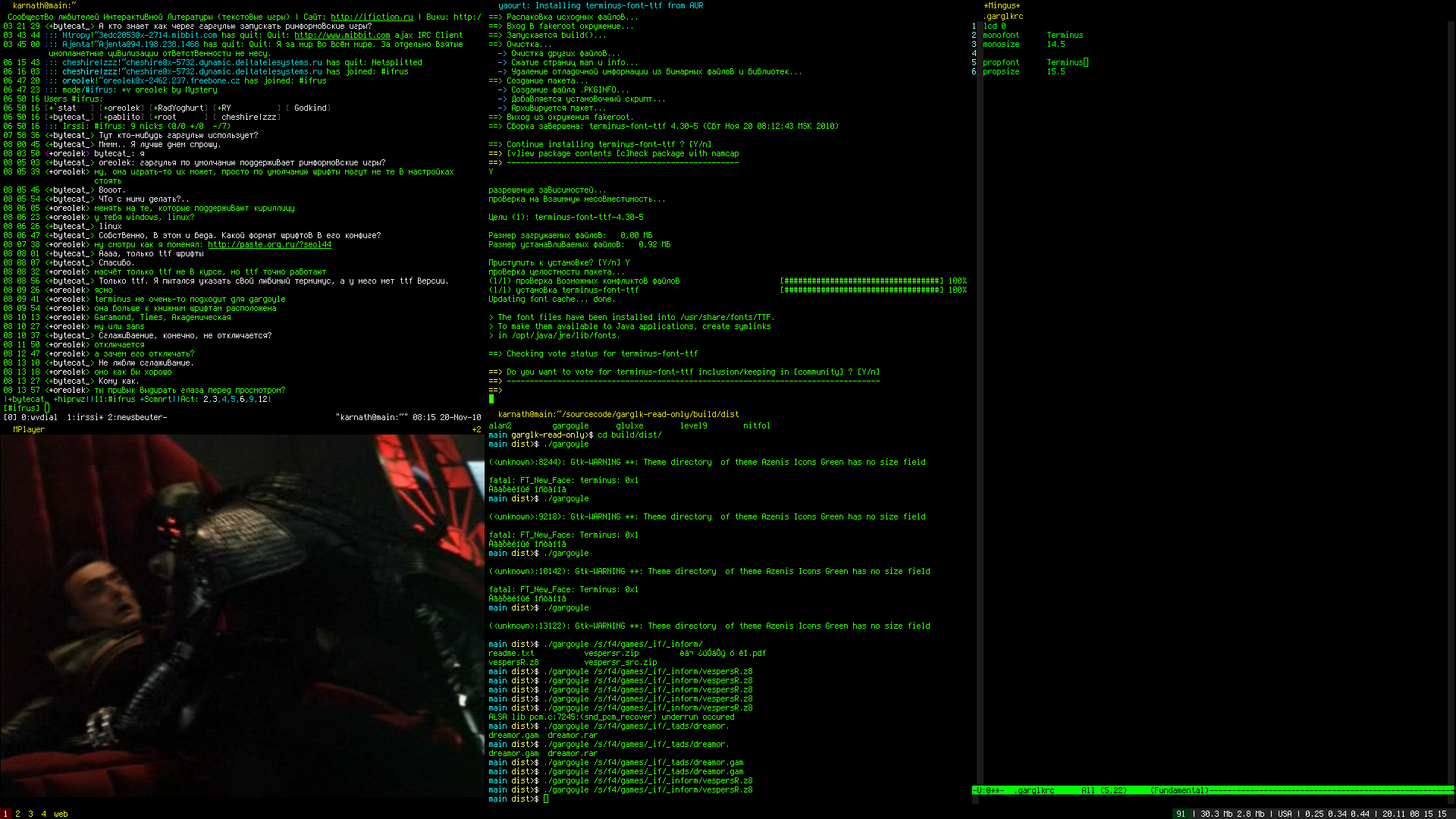
Task: Open the paste.org.ru link in chat
Action: pos(269,244)
